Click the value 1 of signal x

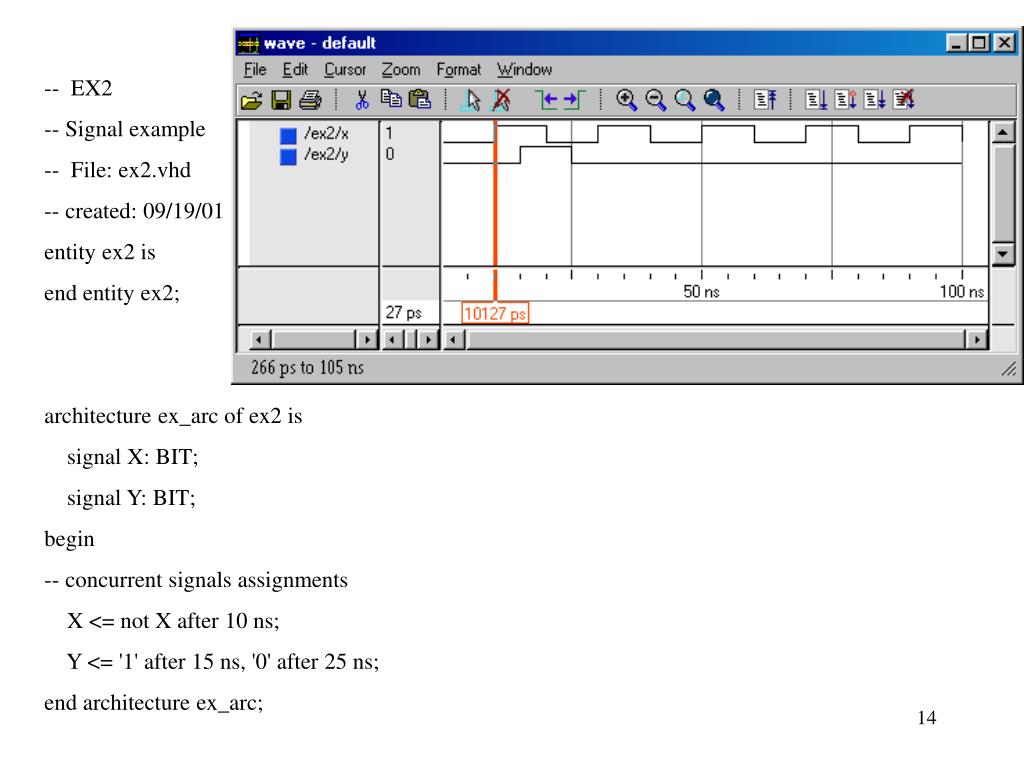[389, 133]
